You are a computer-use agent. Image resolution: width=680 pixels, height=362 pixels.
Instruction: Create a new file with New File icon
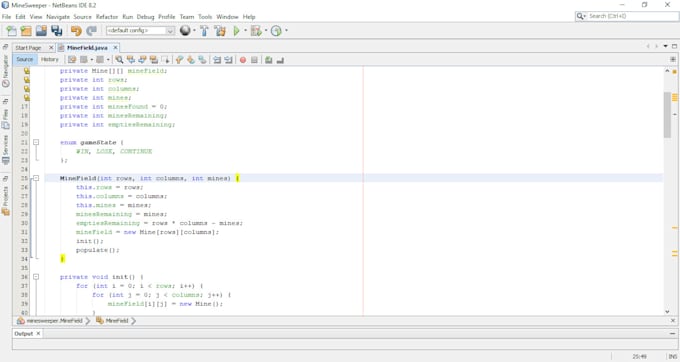pyautogui.click(x=11, y=31)
